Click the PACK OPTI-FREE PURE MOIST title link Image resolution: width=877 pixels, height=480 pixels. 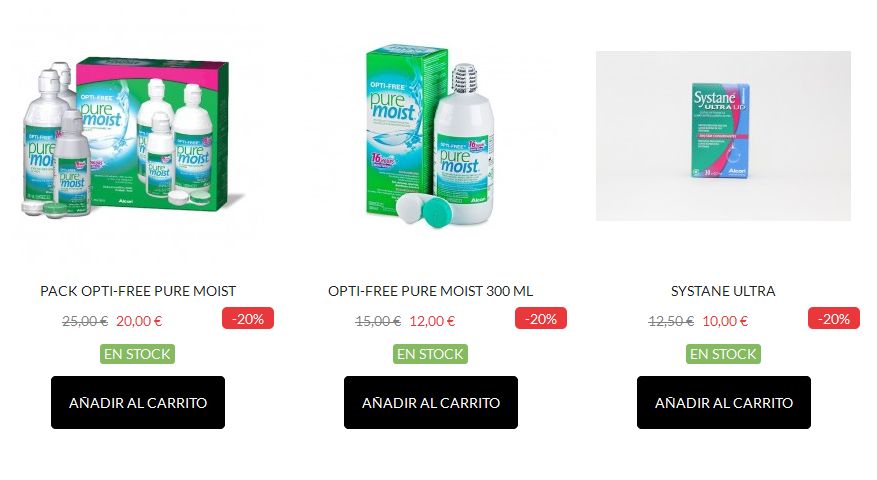[138, 291]
